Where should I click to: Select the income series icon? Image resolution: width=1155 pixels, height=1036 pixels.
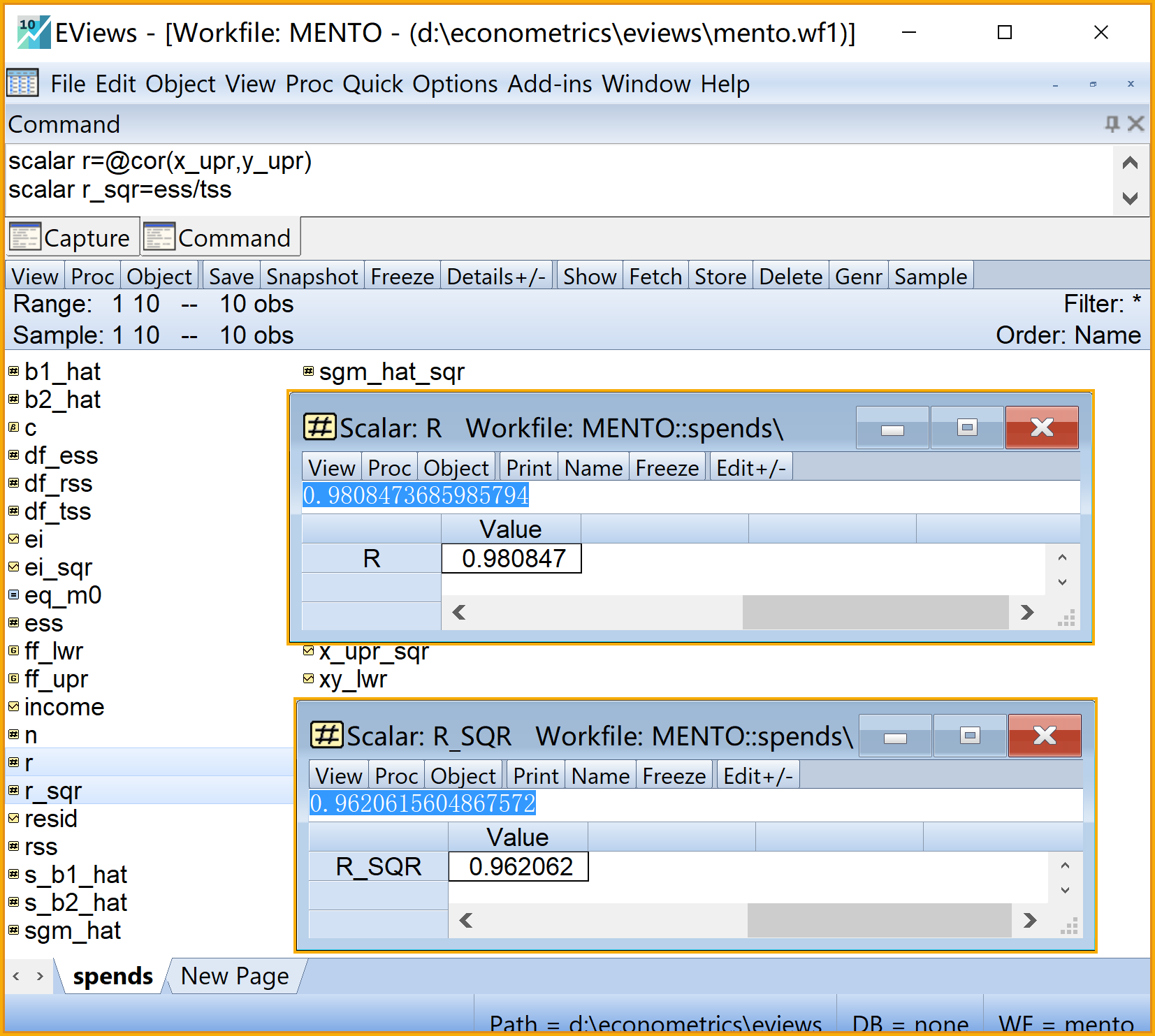tap(13, 707)
